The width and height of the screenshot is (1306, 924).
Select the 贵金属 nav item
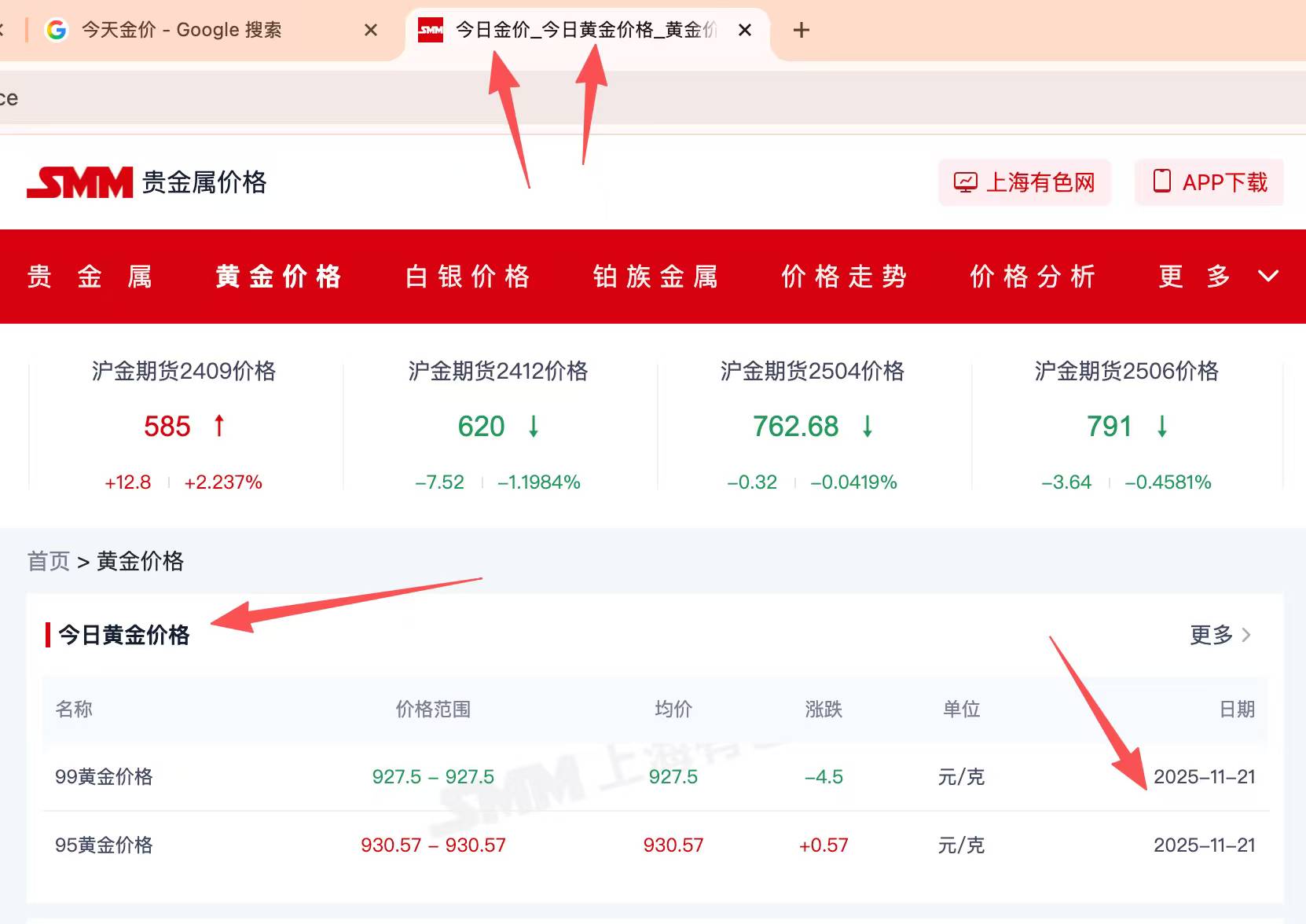point(90,277)
